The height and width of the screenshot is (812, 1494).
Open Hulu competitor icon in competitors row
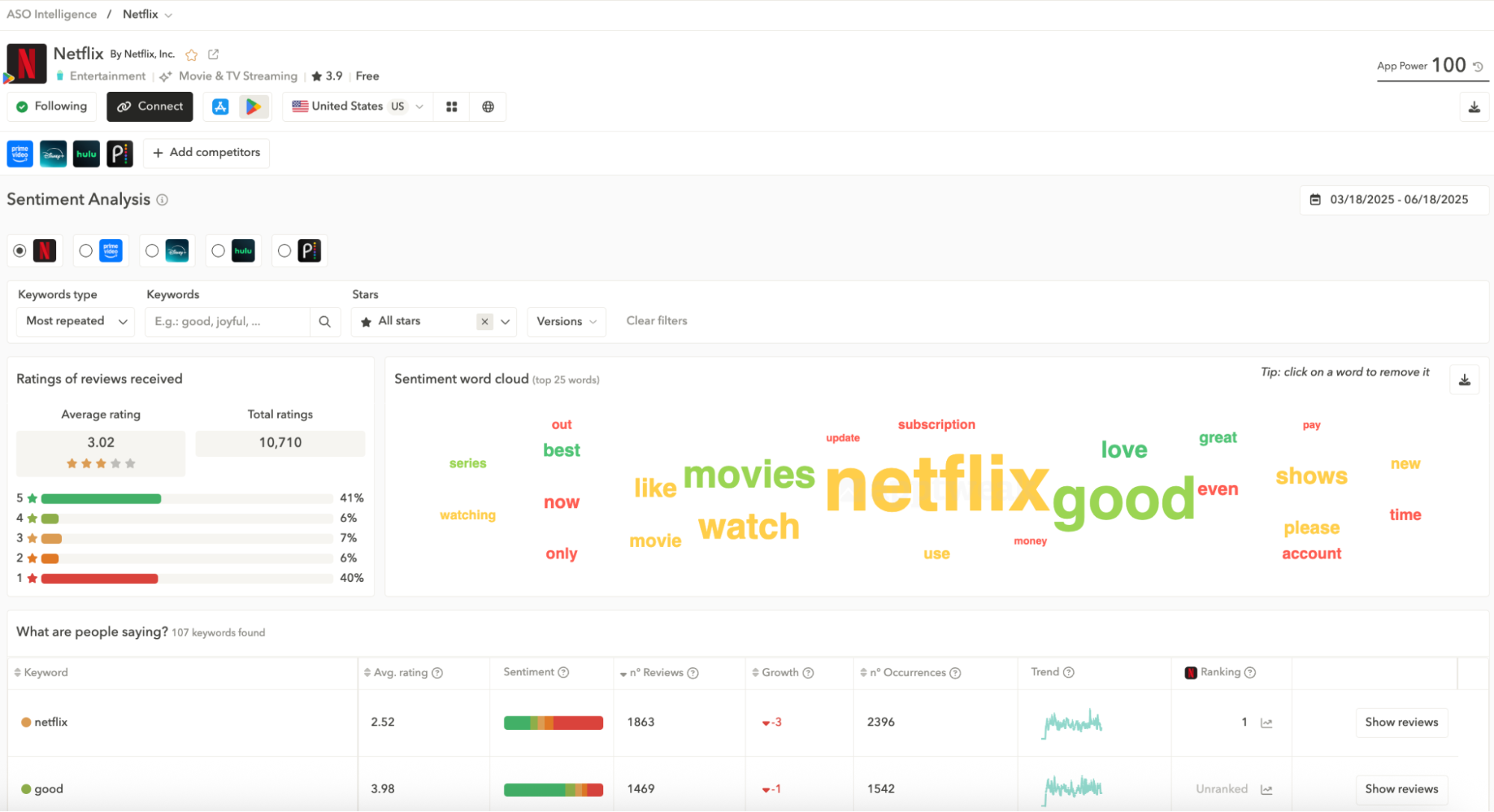86,153
